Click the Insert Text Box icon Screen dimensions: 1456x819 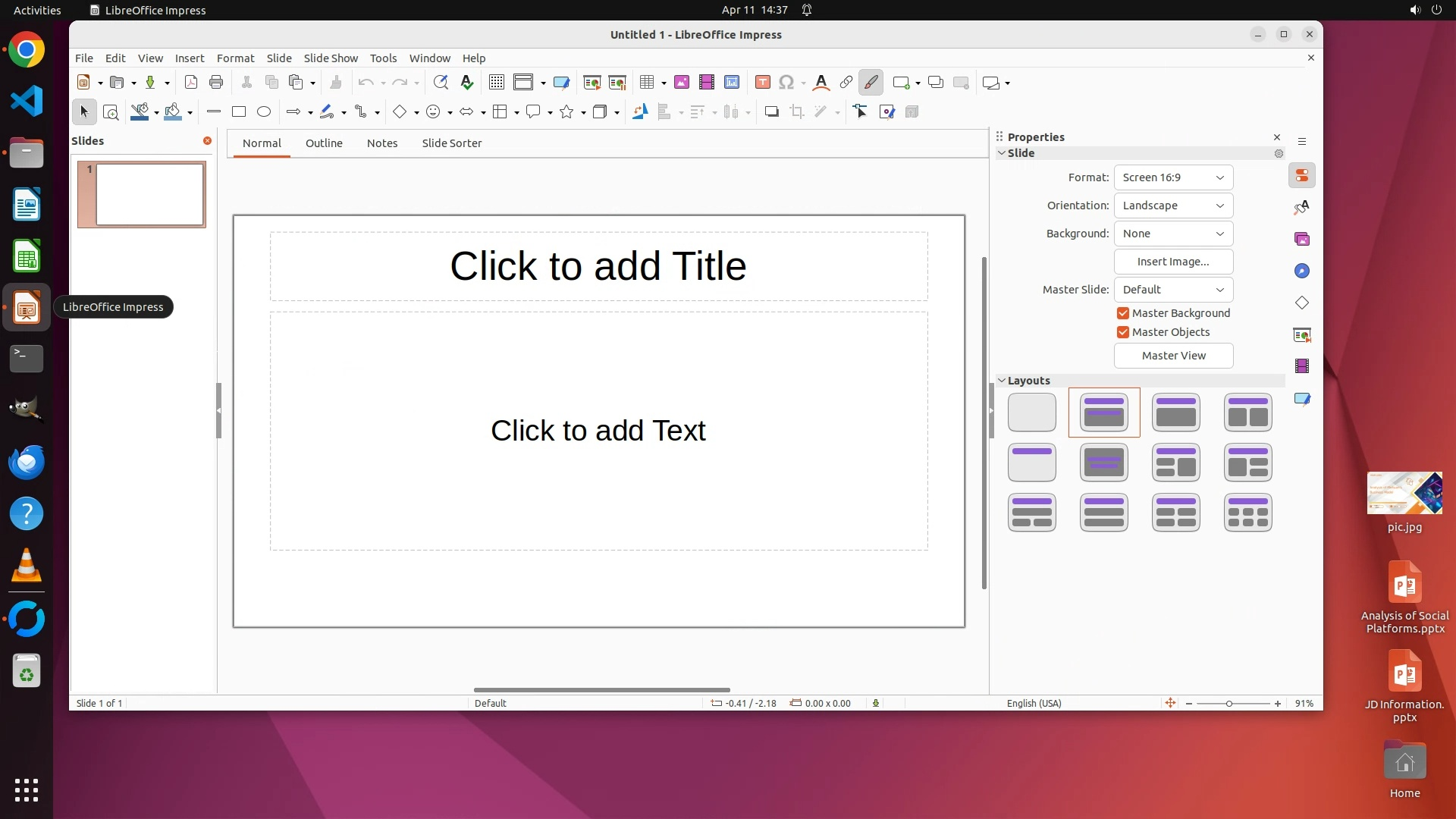click(x=763, y=83)
